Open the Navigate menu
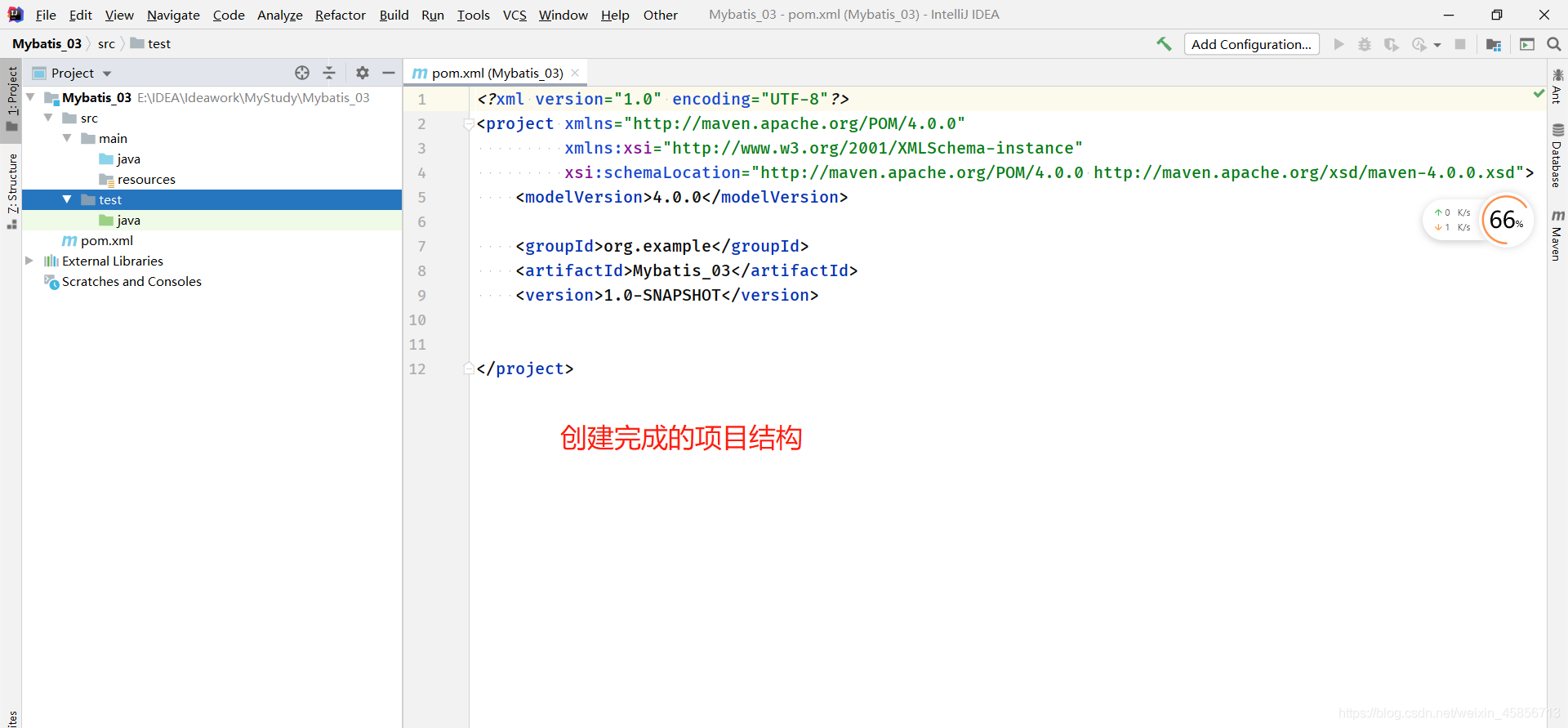The width and height of the screenshot is (1568, 728). tap(173, 15)
